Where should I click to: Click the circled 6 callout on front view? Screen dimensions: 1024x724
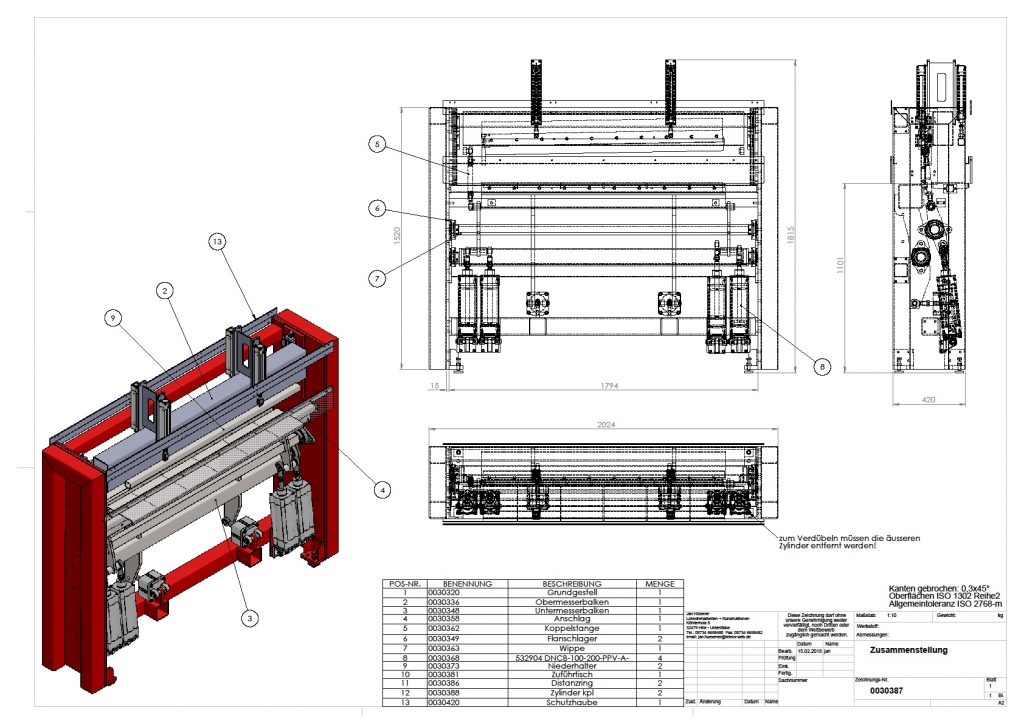(x=376, y=209)
